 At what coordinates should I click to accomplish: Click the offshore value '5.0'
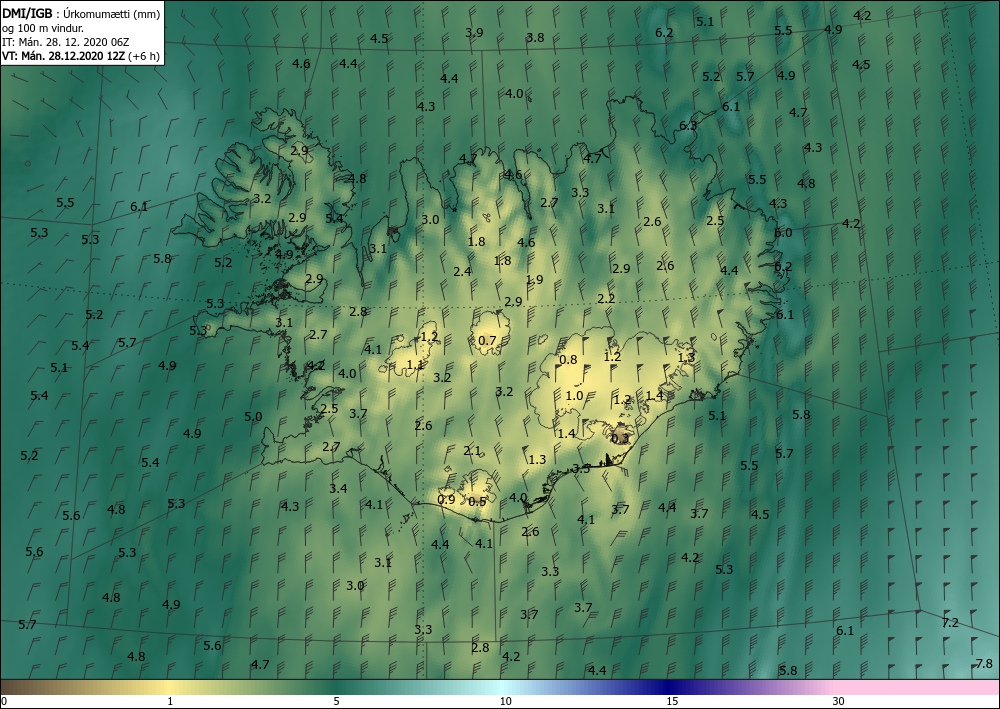253,416
